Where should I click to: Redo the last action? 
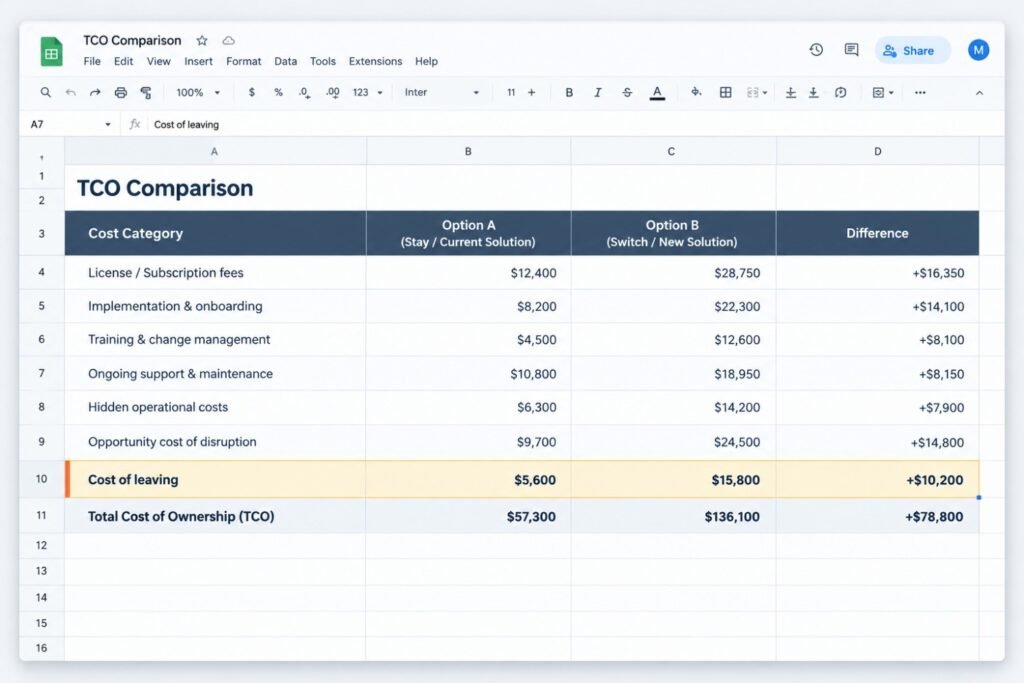95,93
